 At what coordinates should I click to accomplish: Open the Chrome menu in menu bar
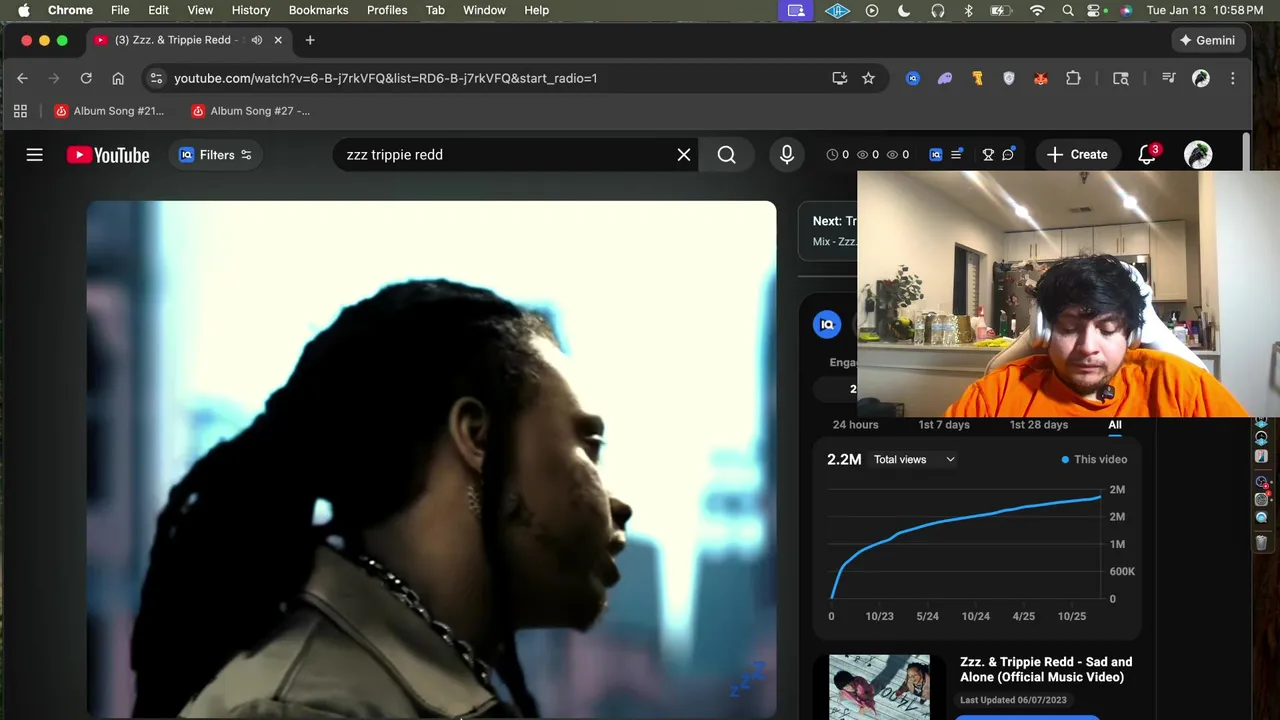[x=70, y=10]
